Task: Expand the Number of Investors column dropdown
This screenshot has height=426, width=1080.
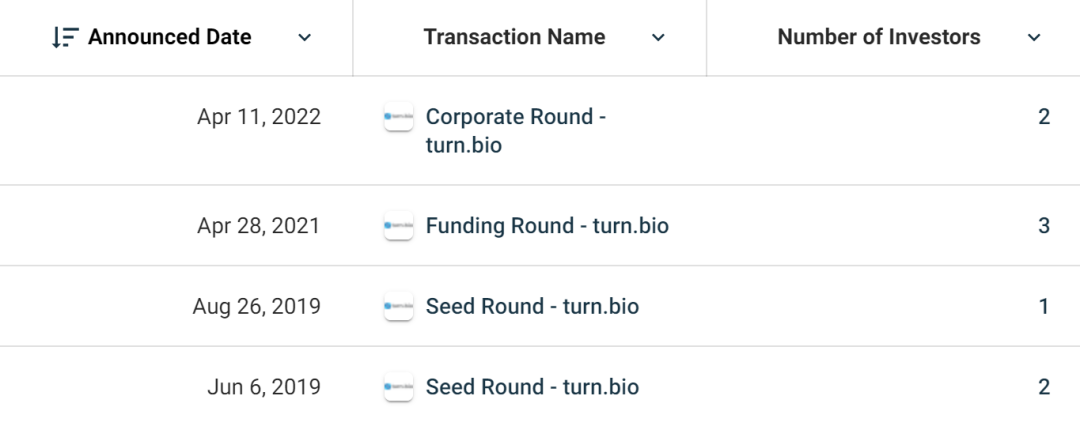Action: click(1034, 37)
